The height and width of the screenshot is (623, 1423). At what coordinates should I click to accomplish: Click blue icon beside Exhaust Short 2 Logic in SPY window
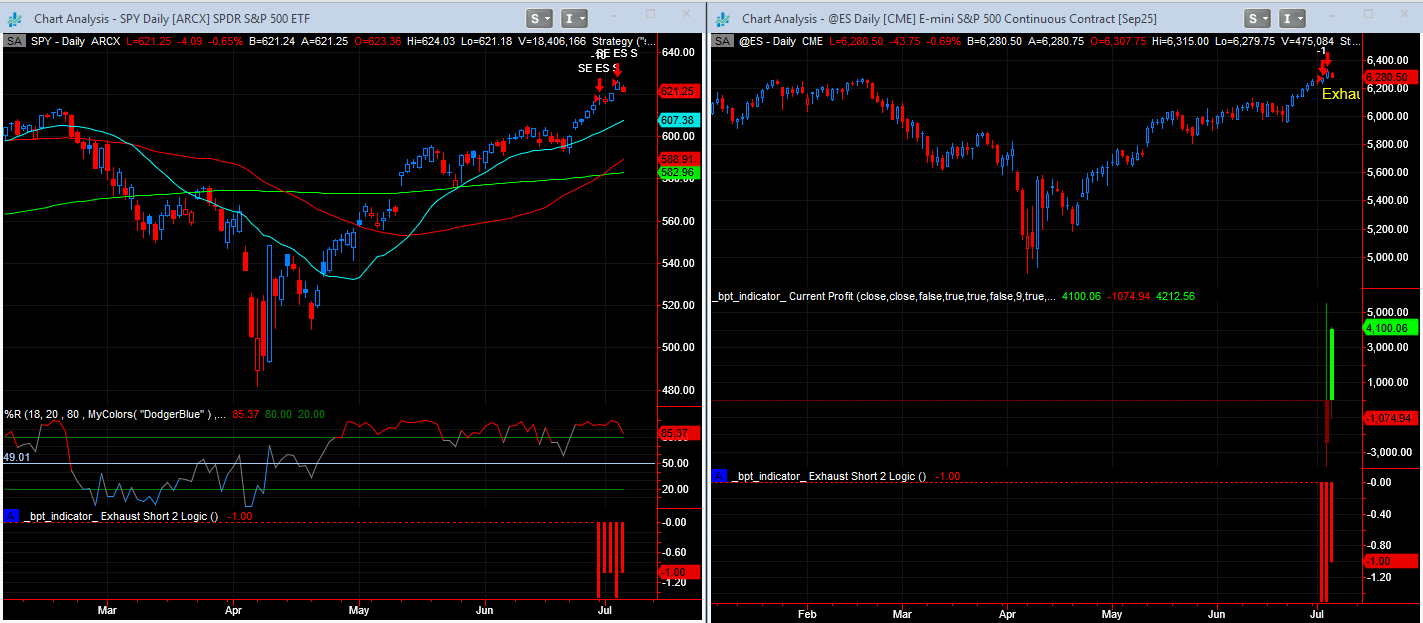click(x=11, y=516)
